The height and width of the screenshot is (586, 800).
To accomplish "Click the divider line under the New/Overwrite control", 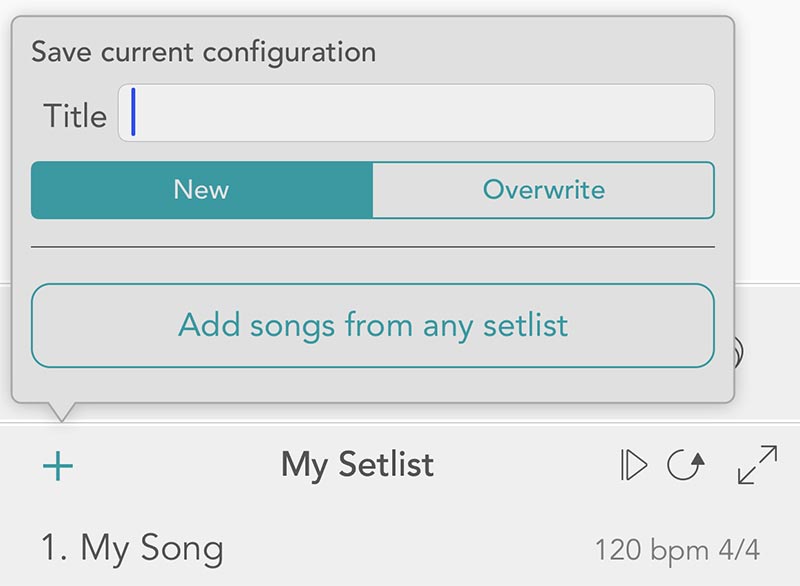I will coord(373,247).
